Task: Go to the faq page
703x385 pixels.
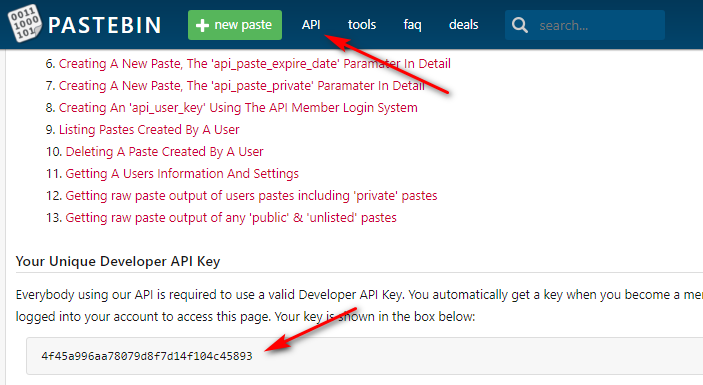Action: pyautogui.click(x=412, y=25)
